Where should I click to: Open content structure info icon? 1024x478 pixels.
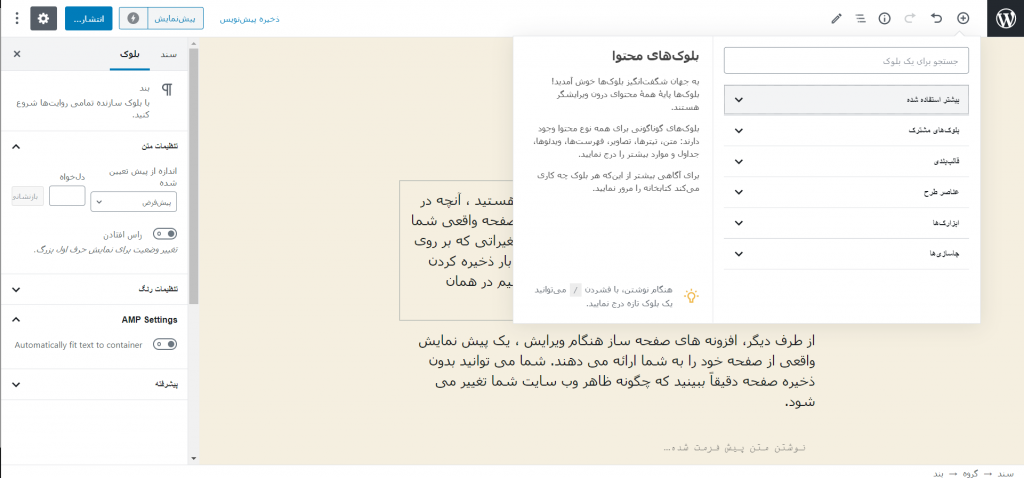click(884, 18)
